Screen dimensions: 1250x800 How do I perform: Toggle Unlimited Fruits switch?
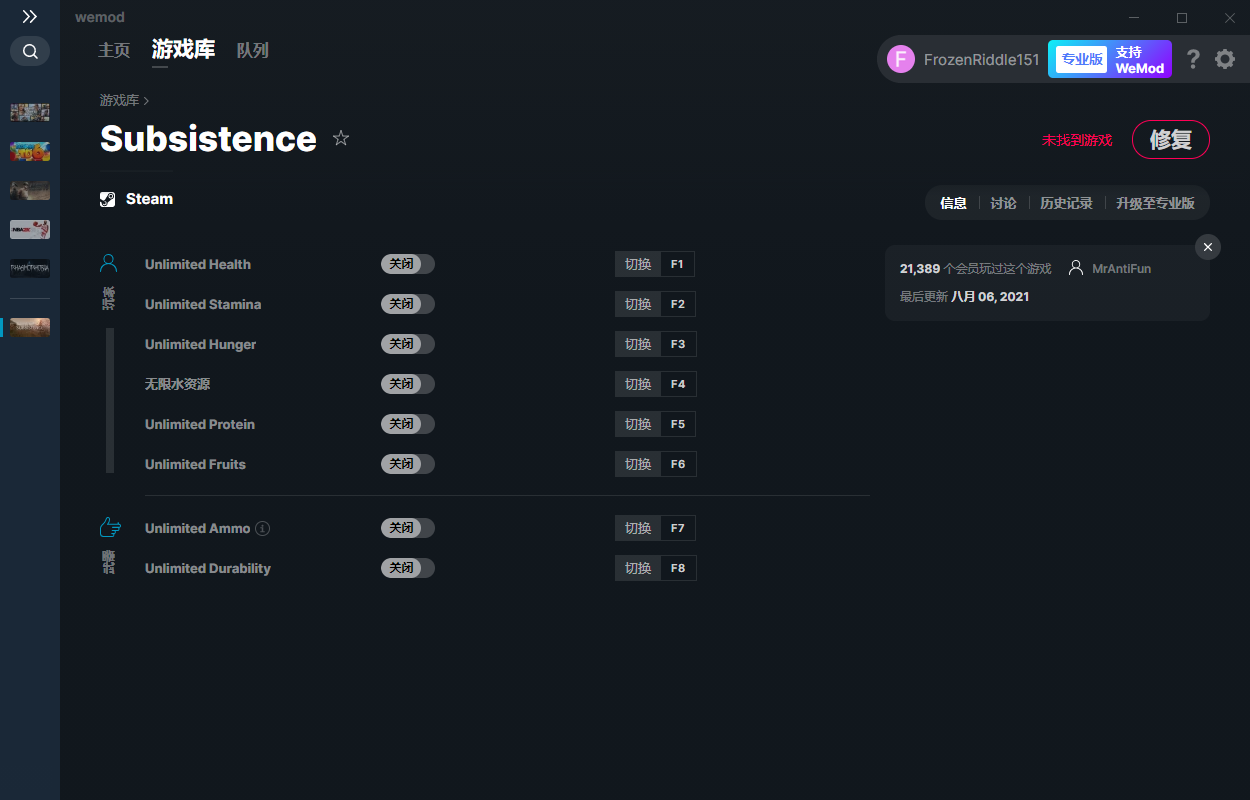click(x=408, y=464)
